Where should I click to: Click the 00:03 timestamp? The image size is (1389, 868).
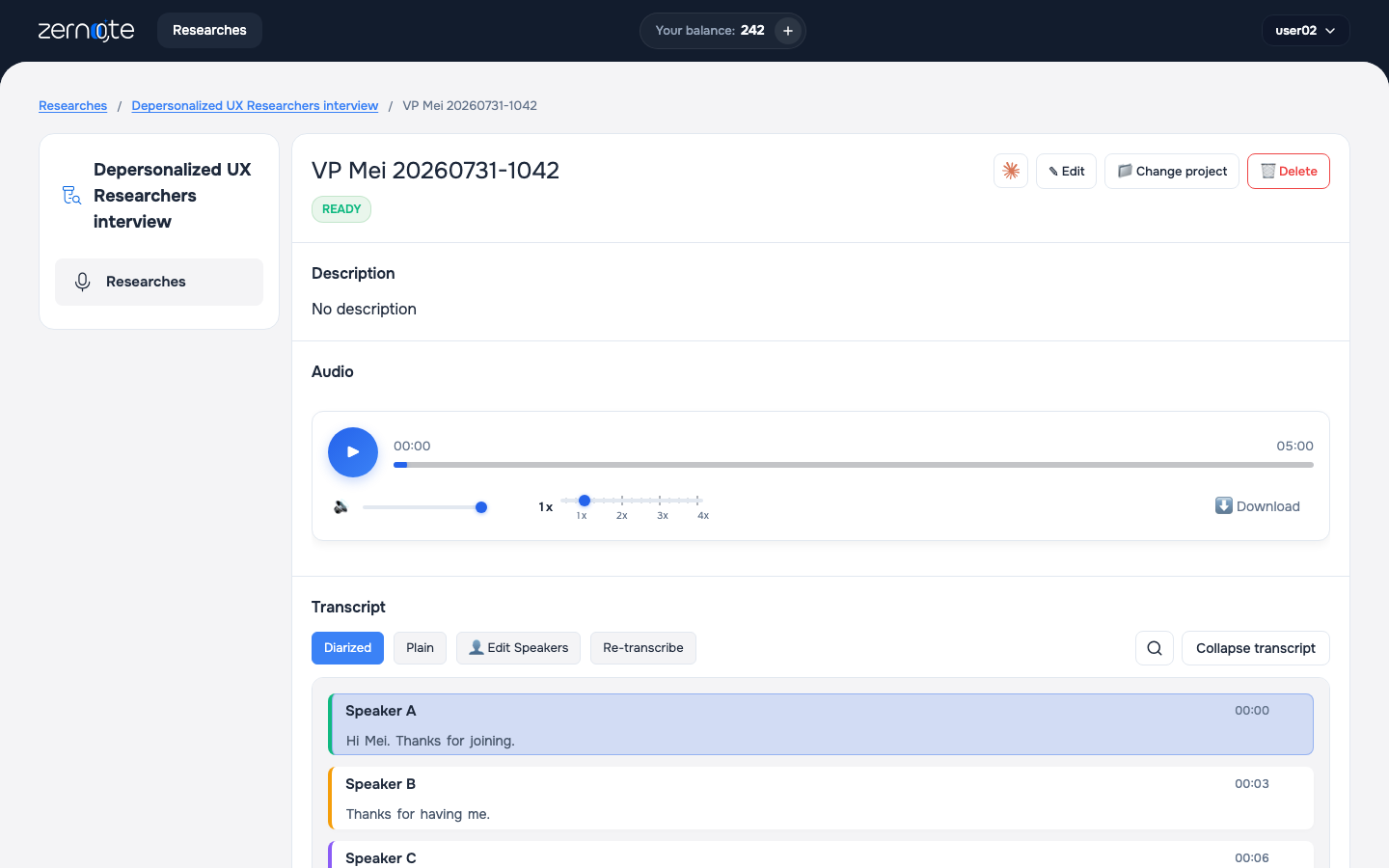point(1252,784)
